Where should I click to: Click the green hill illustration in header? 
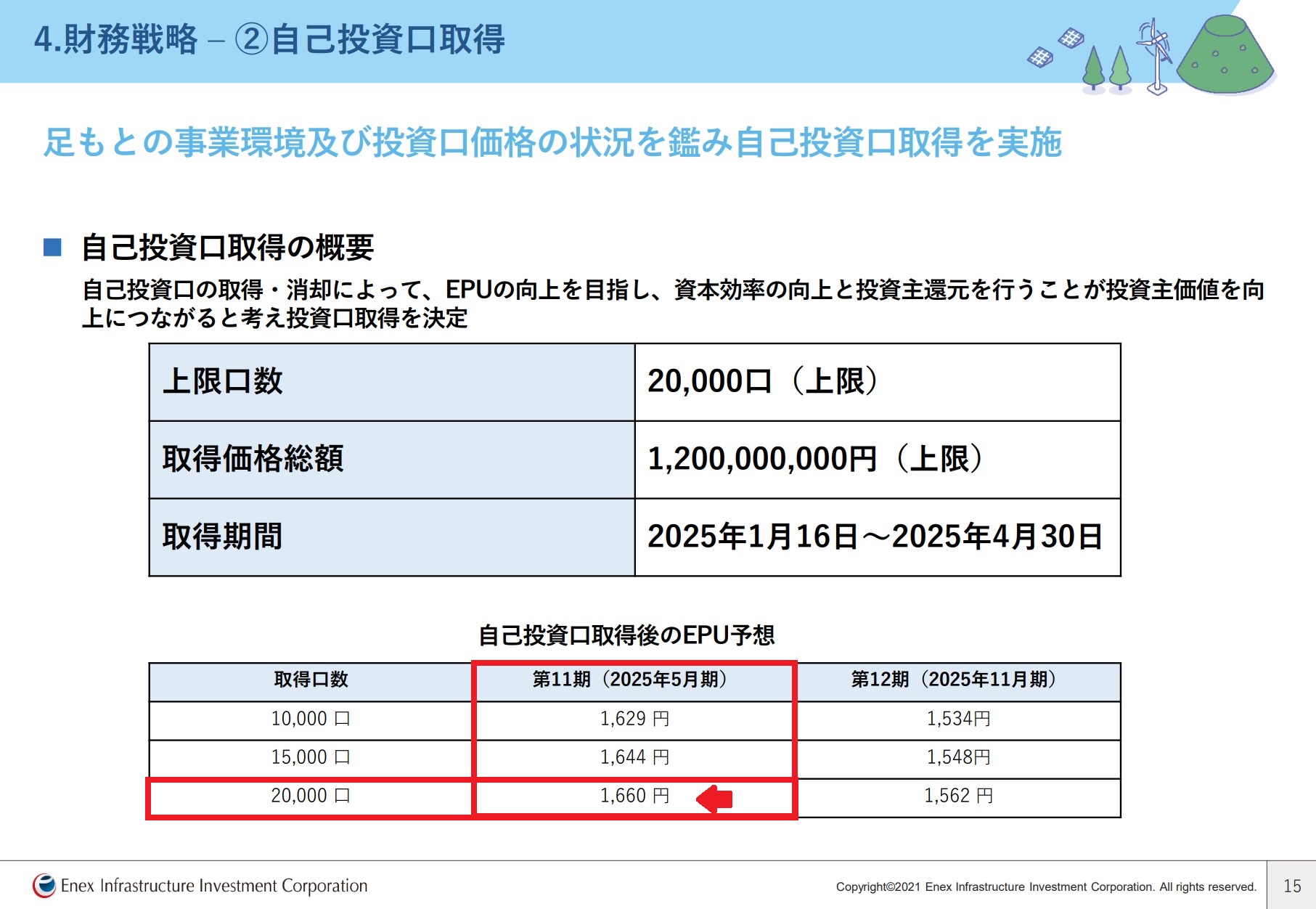tap(1226, 55)
